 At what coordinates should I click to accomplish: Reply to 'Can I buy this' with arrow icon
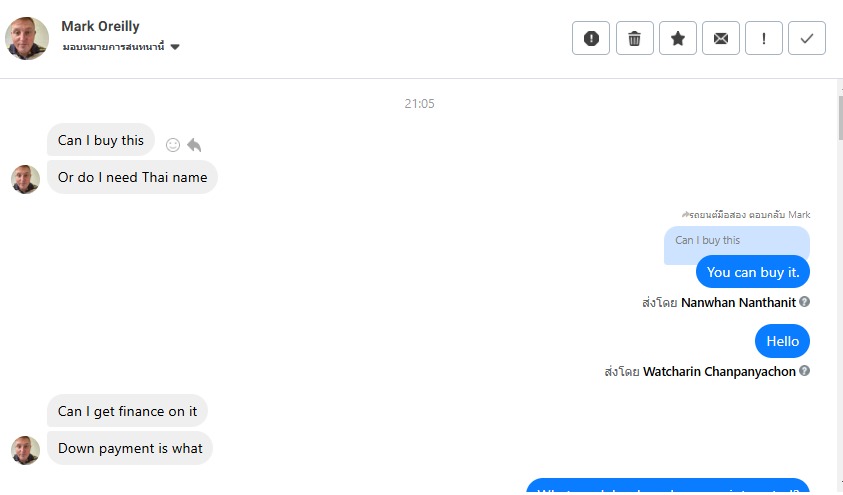point(194,145)
